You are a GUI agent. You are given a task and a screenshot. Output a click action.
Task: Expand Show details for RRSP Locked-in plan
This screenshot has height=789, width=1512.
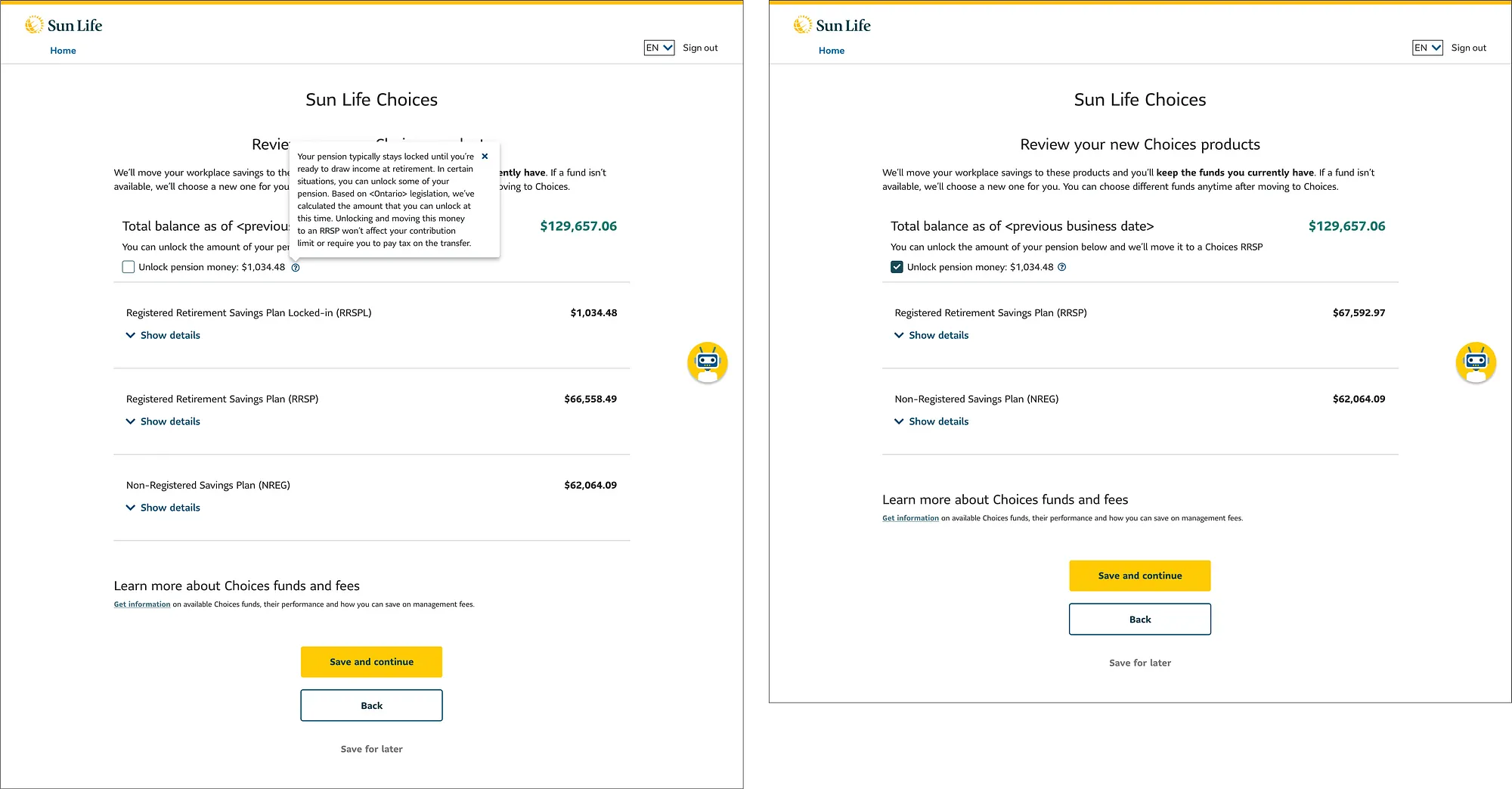[x=163, y=335]
